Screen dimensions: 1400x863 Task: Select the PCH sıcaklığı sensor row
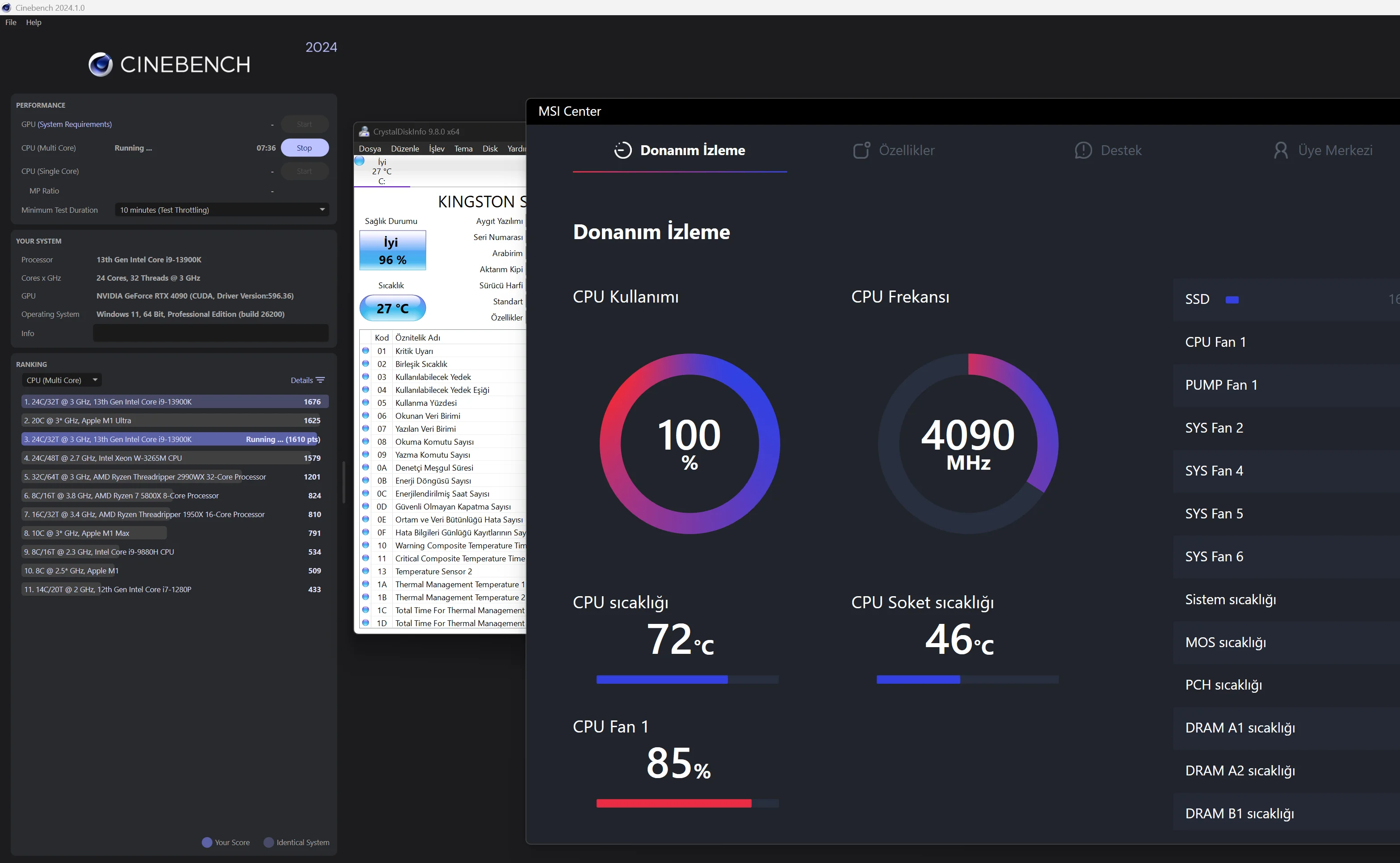[x=1286, y=686]
